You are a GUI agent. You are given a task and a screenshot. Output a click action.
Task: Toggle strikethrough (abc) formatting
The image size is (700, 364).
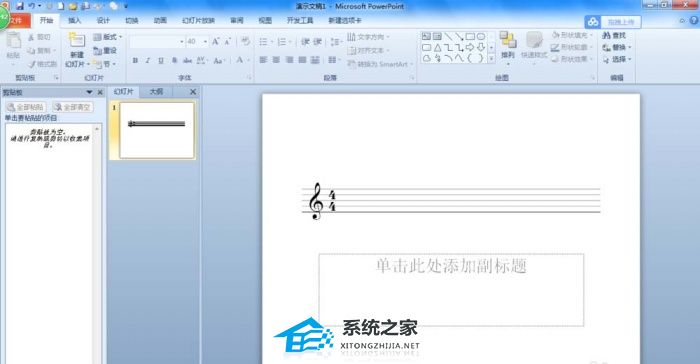pos(188,60)
